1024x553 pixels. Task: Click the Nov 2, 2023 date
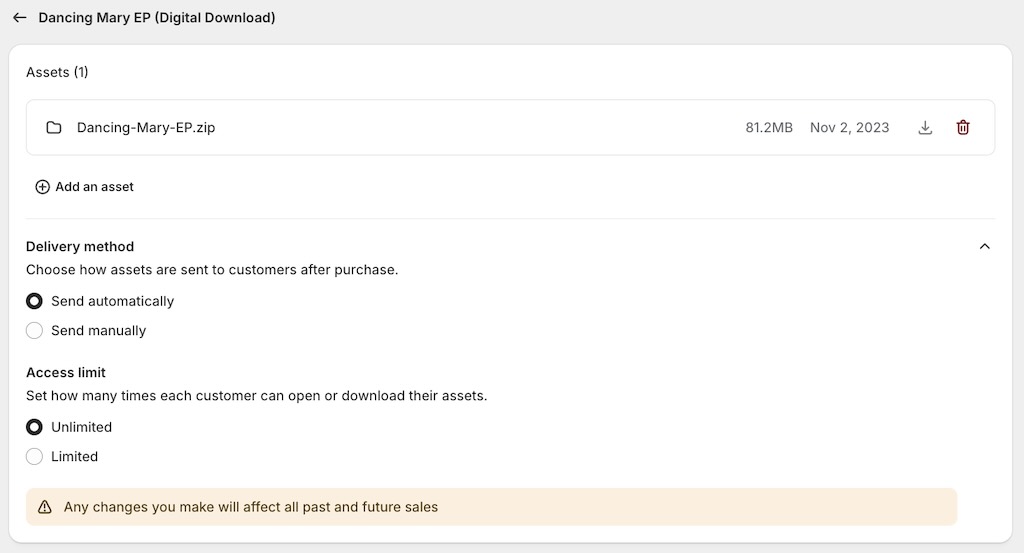coord(850,127)
